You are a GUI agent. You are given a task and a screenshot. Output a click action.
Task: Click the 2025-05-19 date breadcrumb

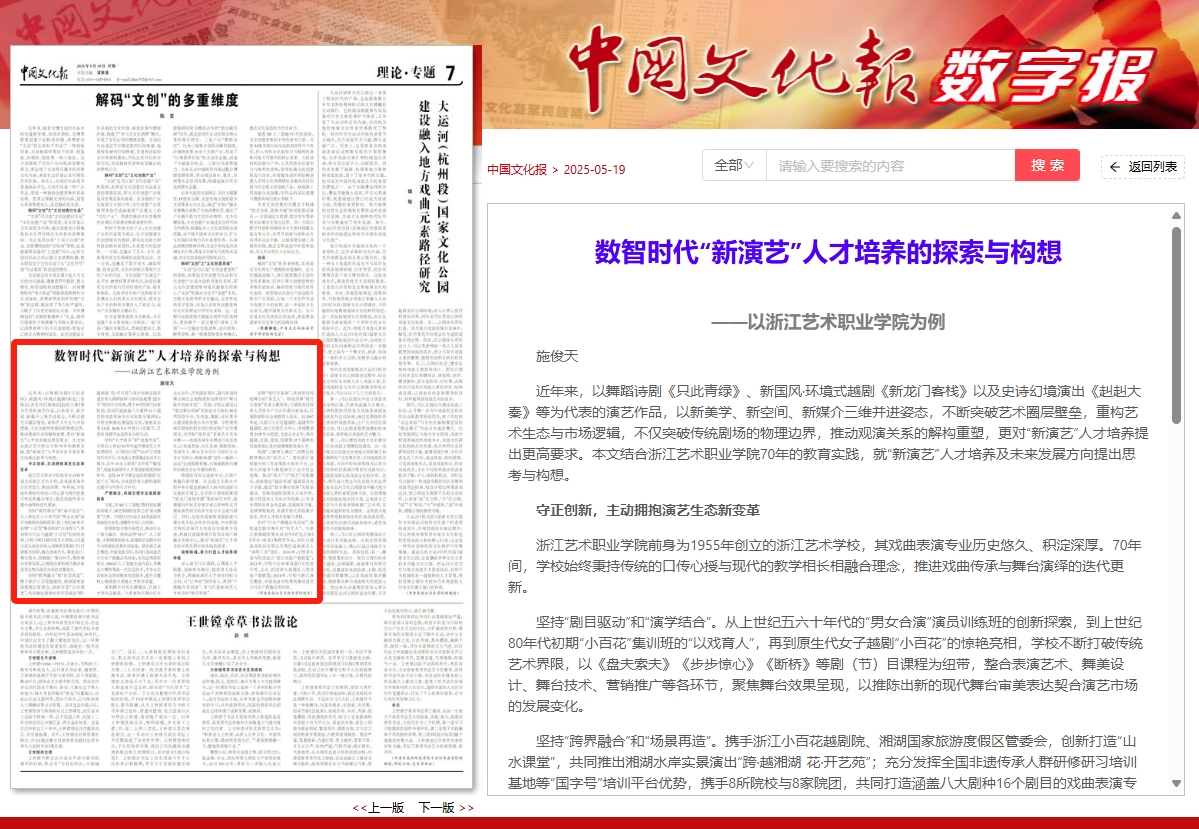pos(594,169)
